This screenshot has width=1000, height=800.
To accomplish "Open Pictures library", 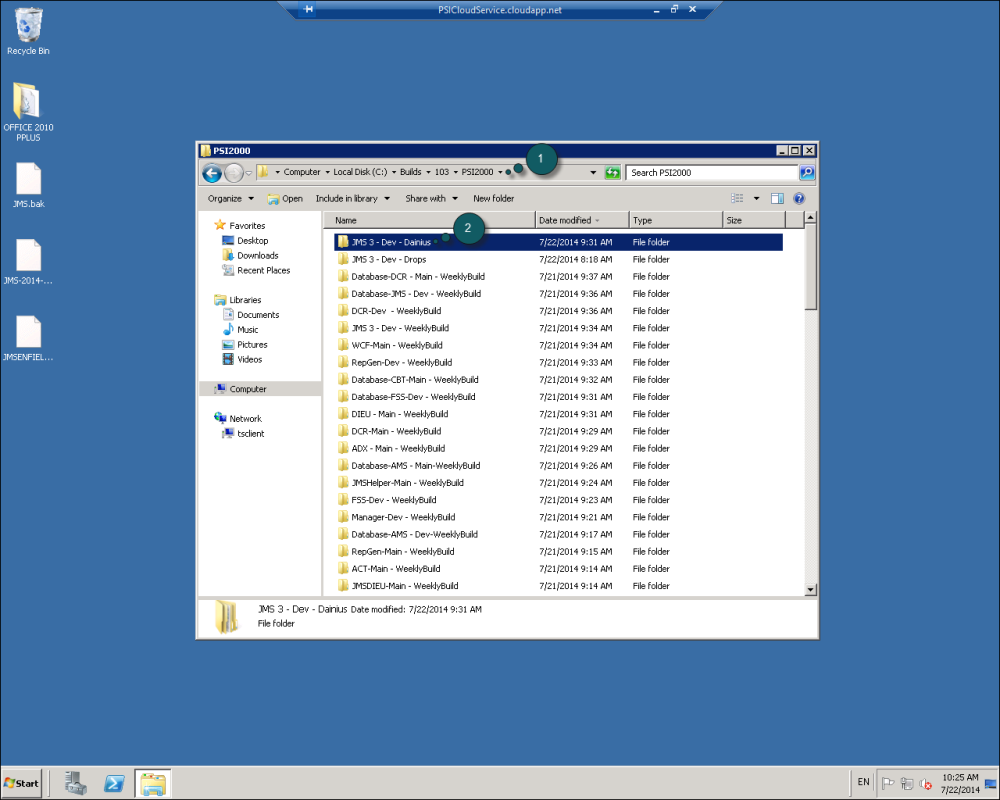I will (252, 344).
